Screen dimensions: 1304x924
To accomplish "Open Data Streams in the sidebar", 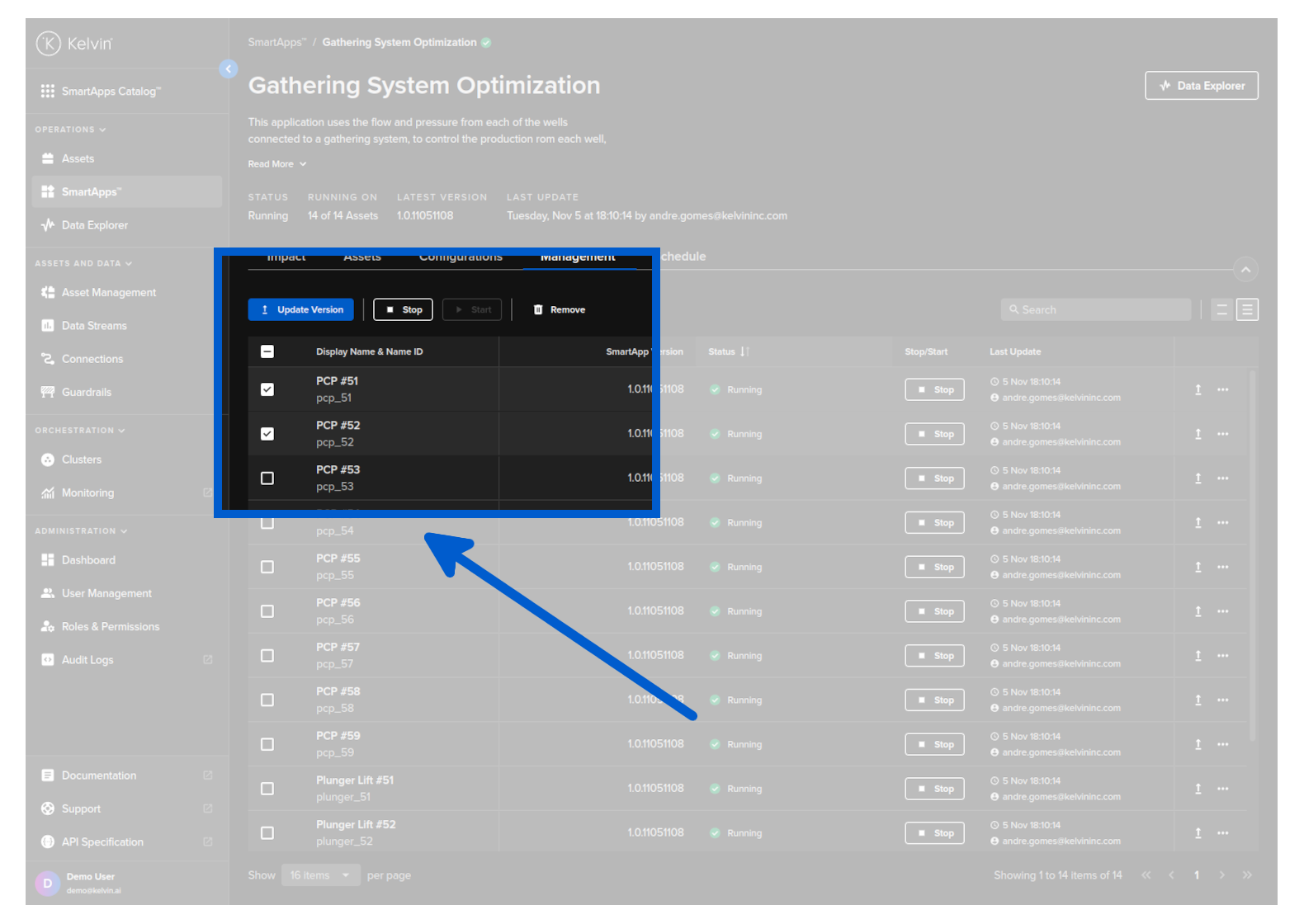I will 94,326.
